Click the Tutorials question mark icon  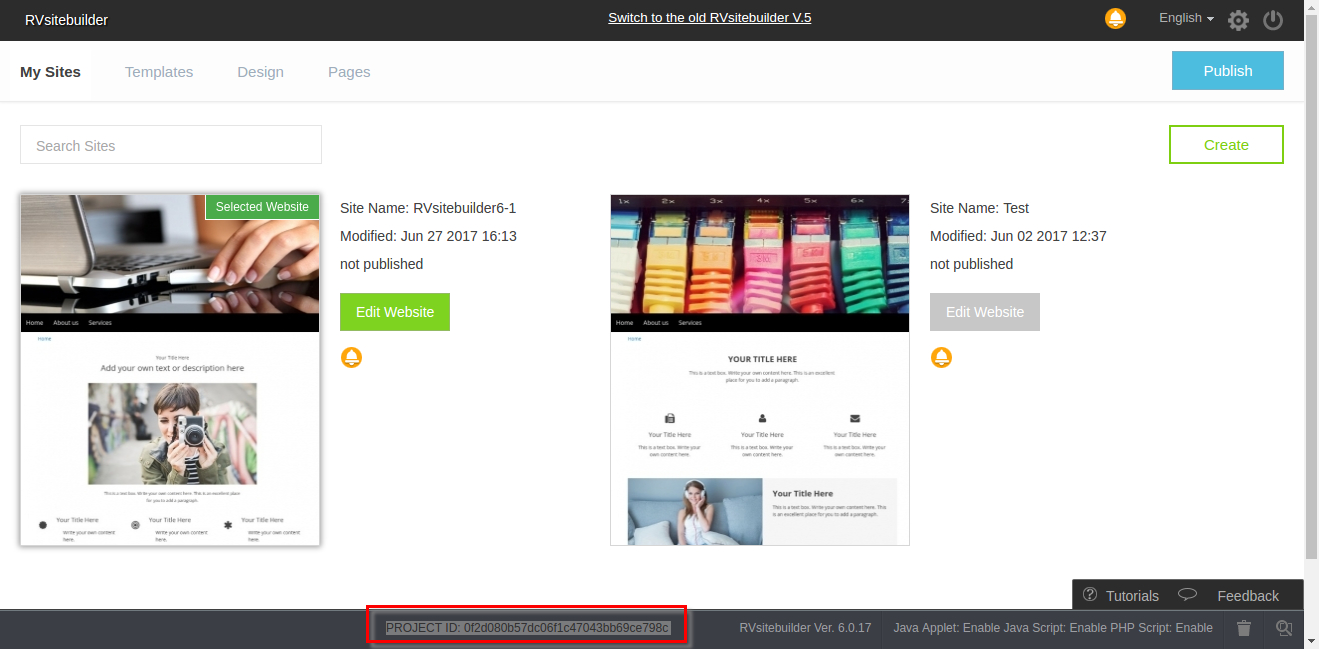pos(1090,595)
